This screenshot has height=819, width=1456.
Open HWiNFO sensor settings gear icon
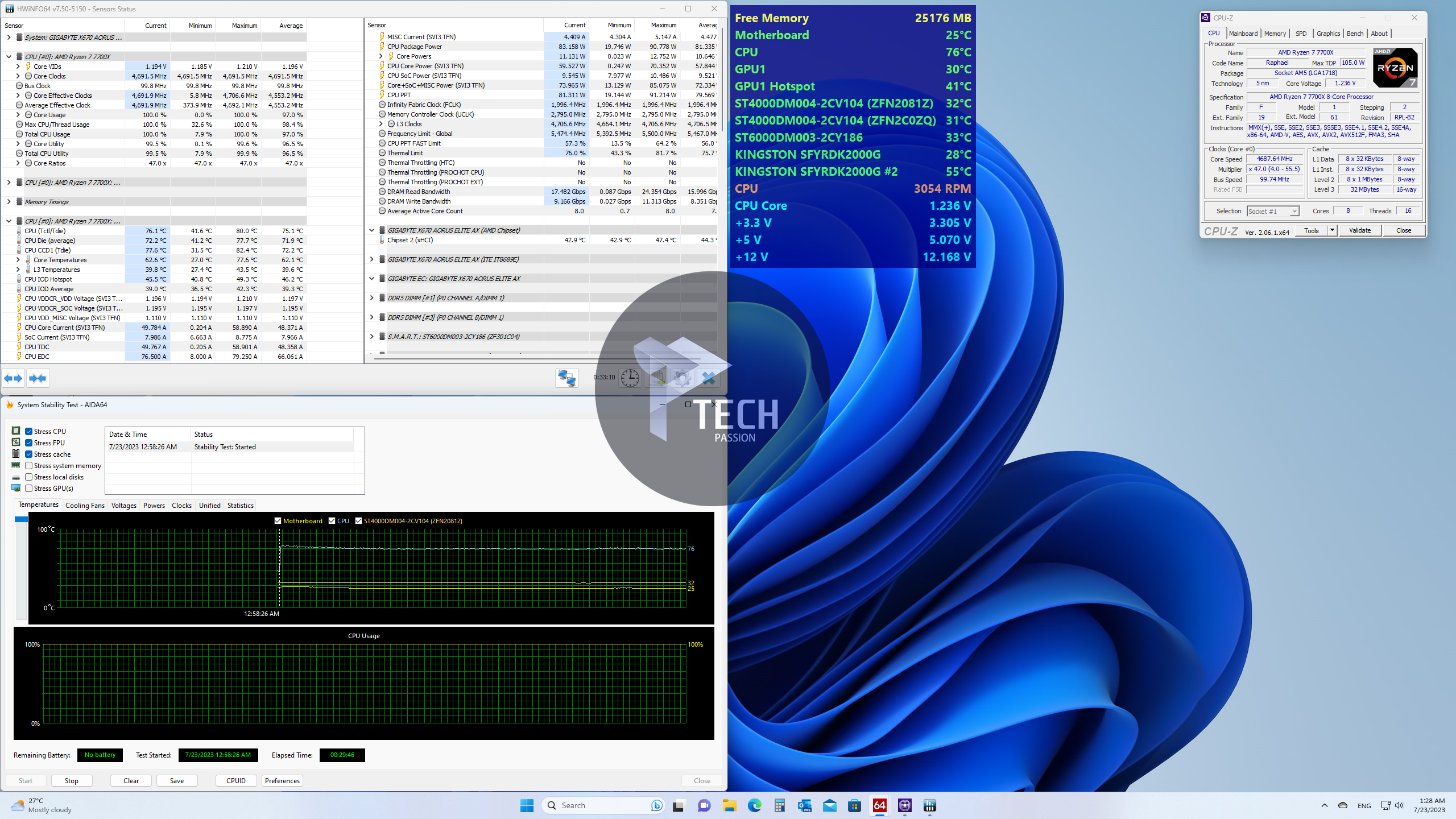[x=682, y=378]
